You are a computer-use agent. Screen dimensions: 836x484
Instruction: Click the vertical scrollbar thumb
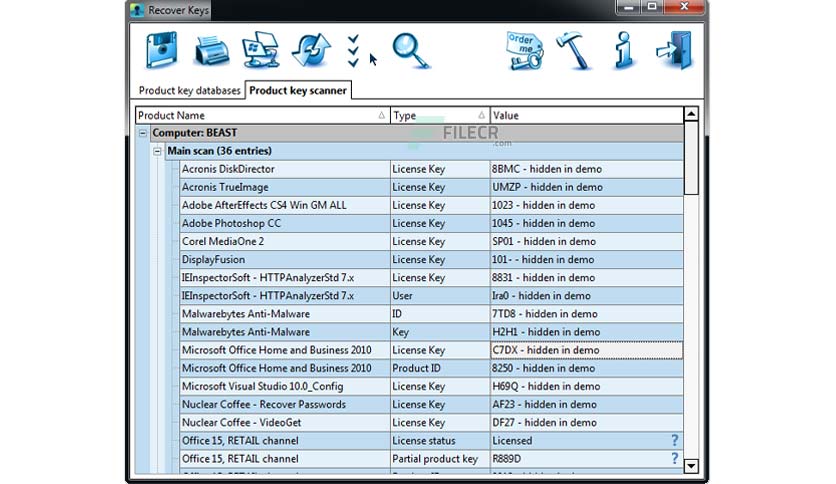click(691, 158)
